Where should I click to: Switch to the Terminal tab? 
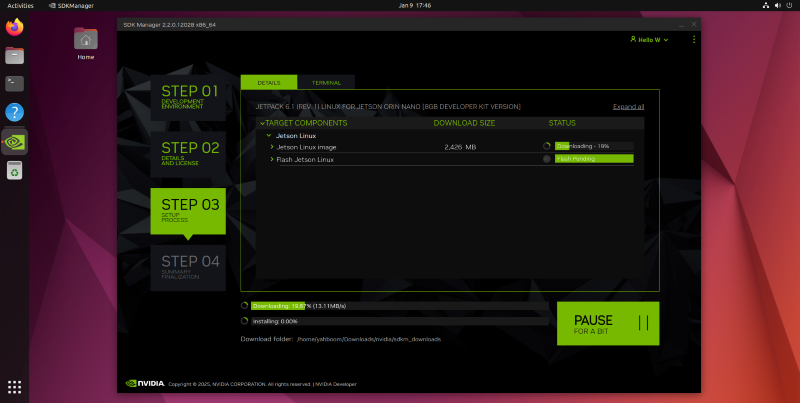click(x=325, y=83)
